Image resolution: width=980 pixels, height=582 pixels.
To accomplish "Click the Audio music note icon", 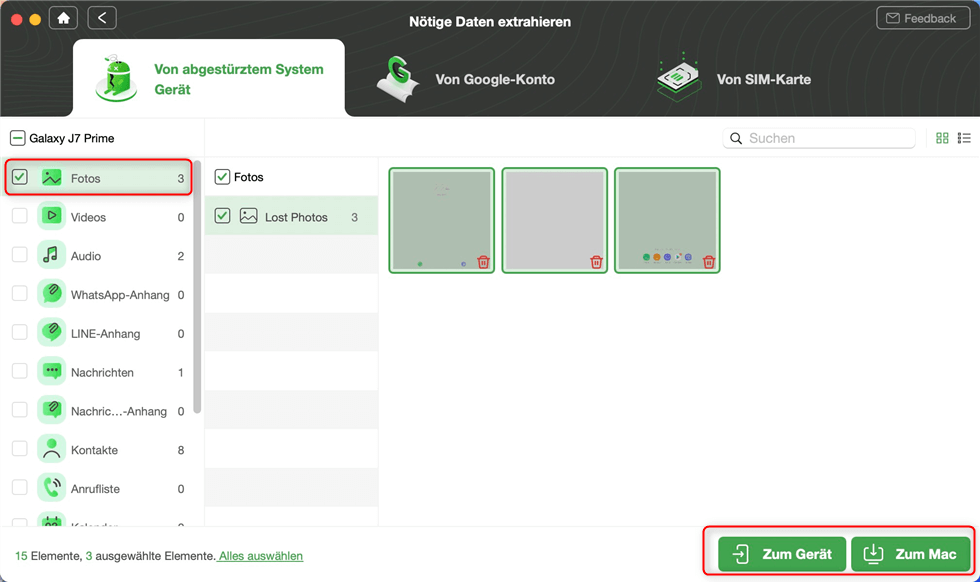I will point(52,255).
